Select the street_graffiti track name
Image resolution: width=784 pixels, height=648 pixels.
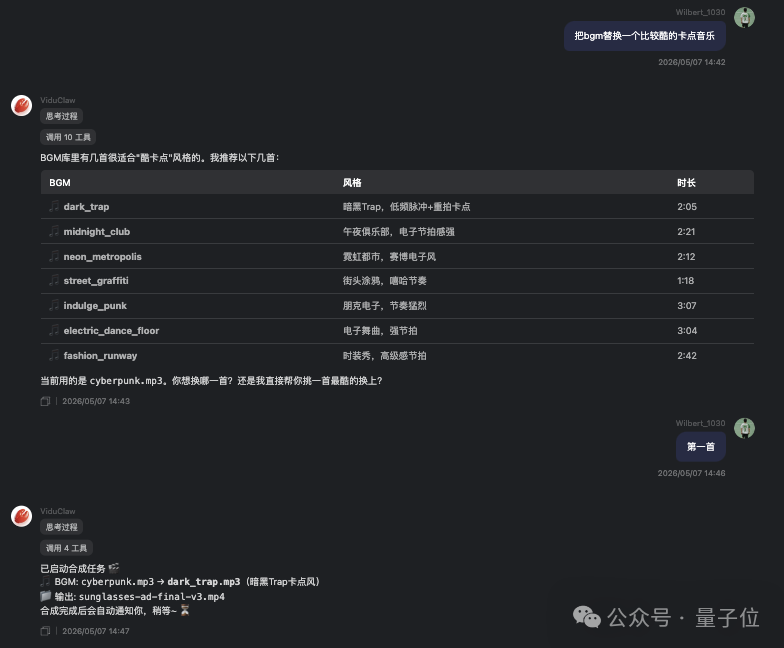pos(96,280)
